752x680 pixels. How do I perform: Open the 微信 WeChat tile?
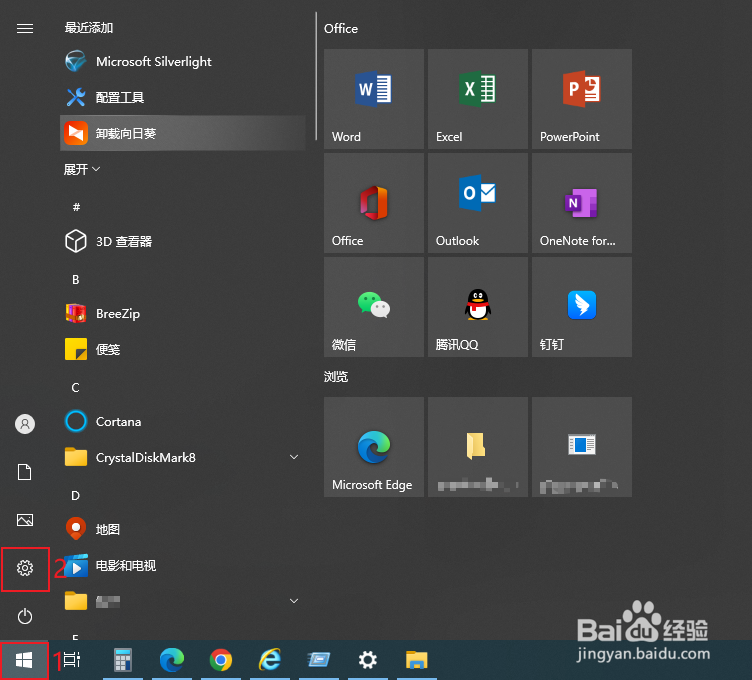tap(374, 307)
